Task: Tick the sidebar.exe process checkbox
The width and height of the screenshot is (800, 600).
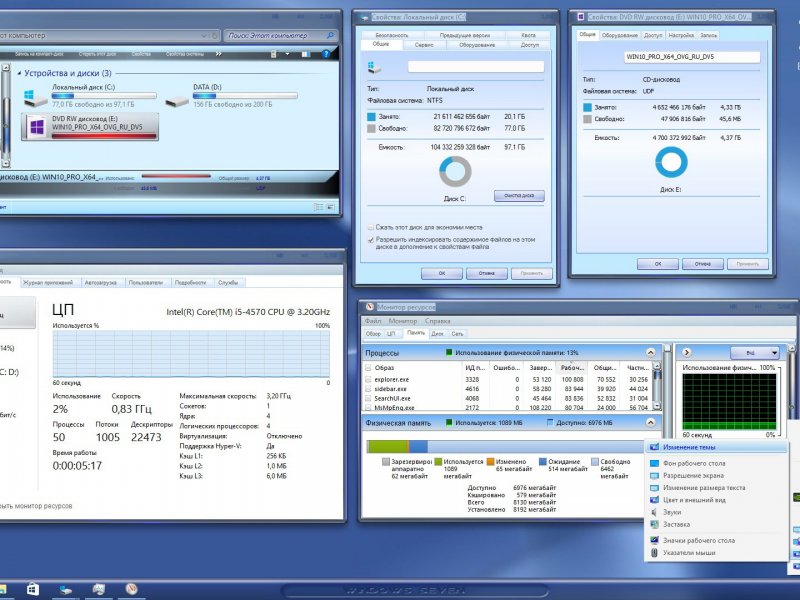Action: (x=368, y=389)
